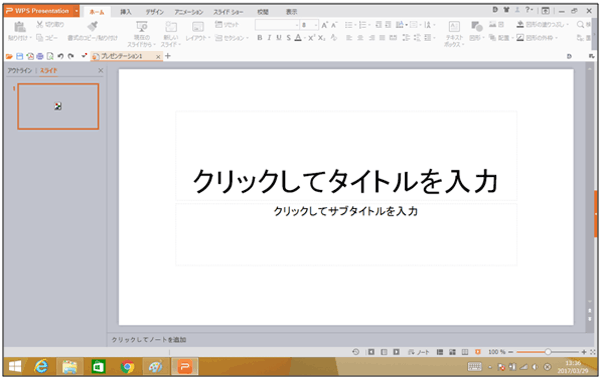Insert a text box

tap(454, 26)
